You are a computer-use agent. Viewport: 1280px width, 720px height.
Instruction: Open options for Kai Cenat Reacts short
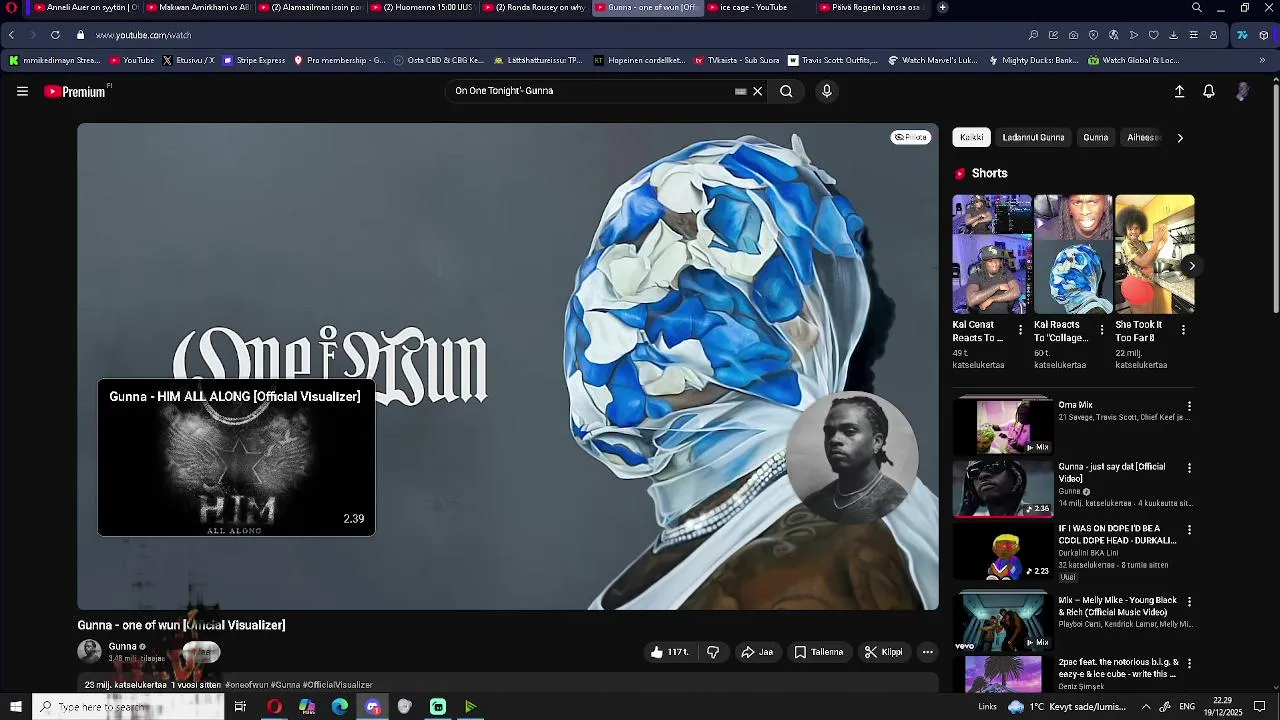point(1020,330)
